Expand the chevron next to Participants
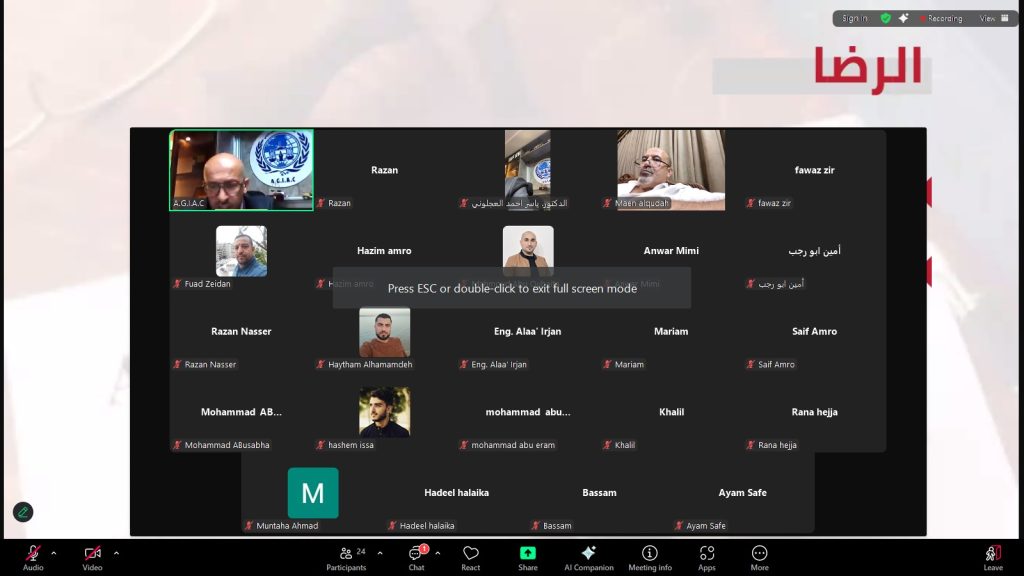The width and height of the screenshot is (1024, 576). [379, 553]
